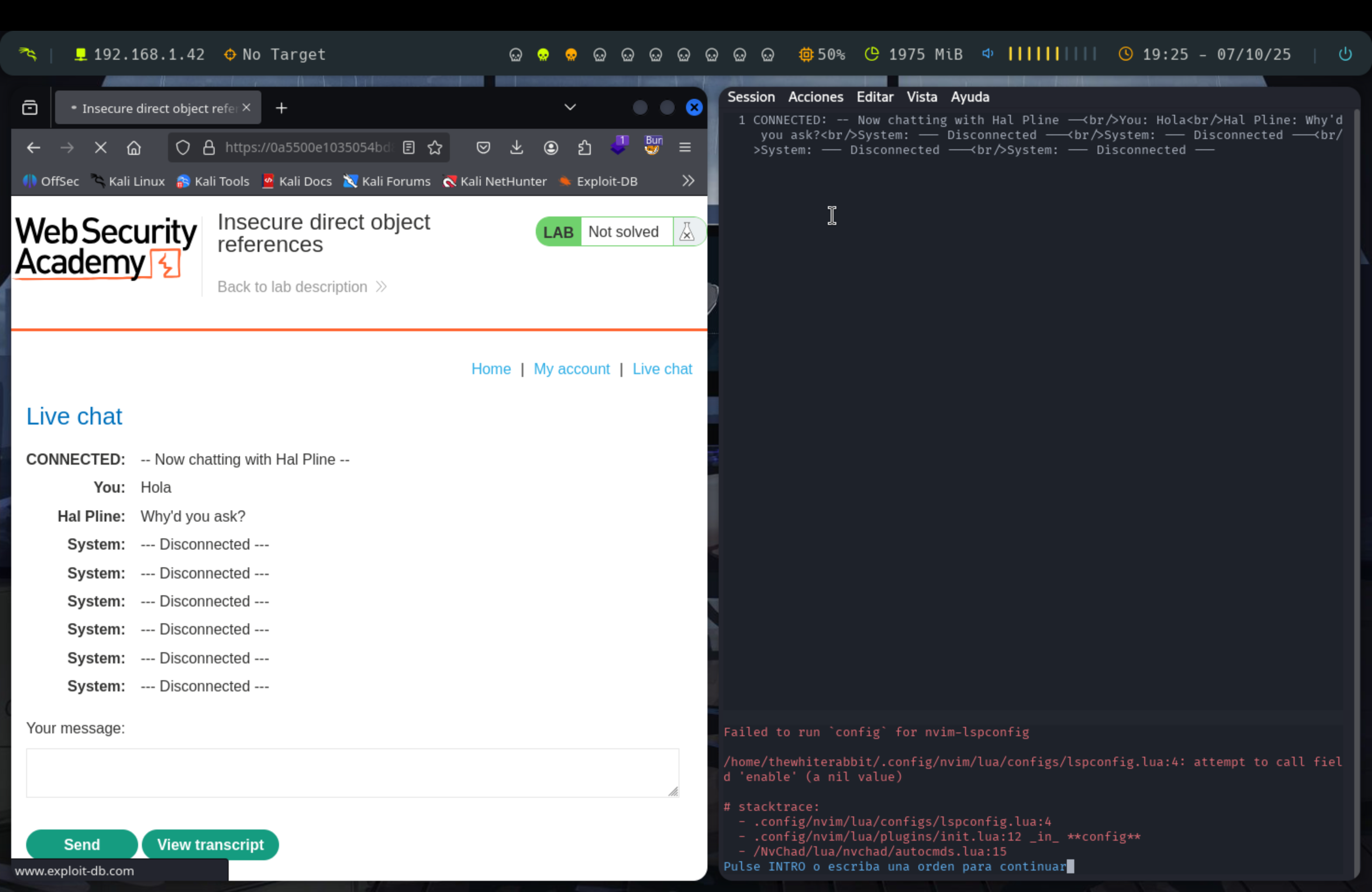Stop page loading with X icon
Image resolution: width=1372 pixels, height=892 pixels.
[100, 148]
